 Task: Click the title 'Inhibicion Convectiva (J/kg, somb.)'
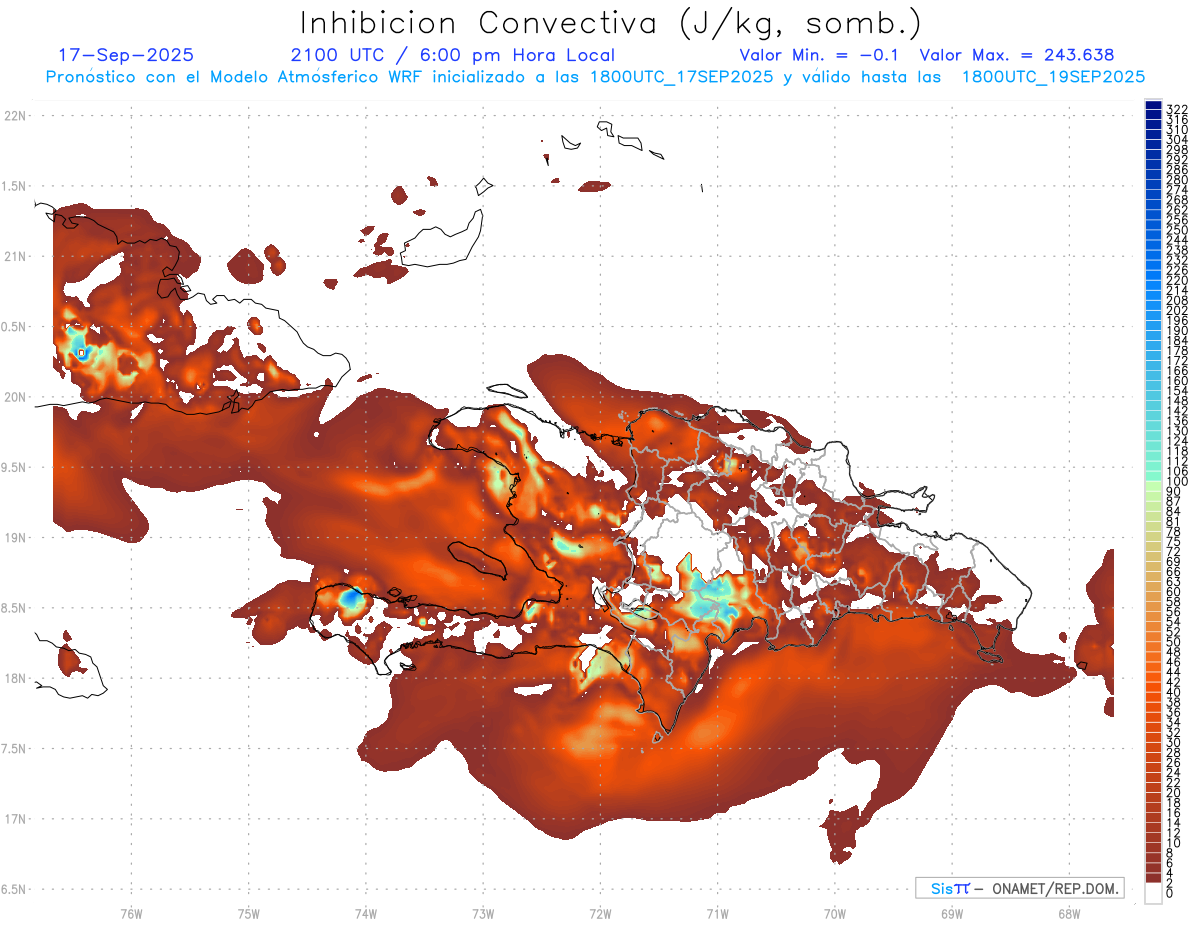(611, 22)
